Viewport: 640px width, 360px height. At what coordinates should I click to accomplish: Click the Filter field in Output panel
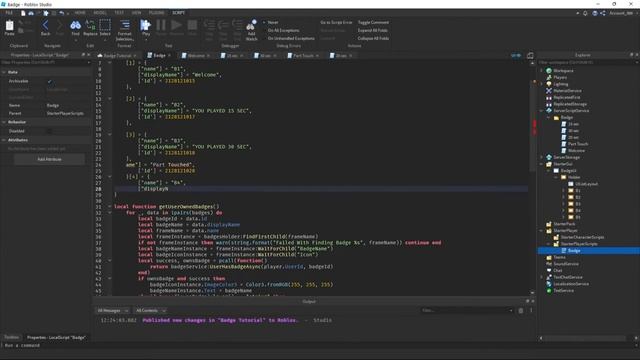pos(467,311)
